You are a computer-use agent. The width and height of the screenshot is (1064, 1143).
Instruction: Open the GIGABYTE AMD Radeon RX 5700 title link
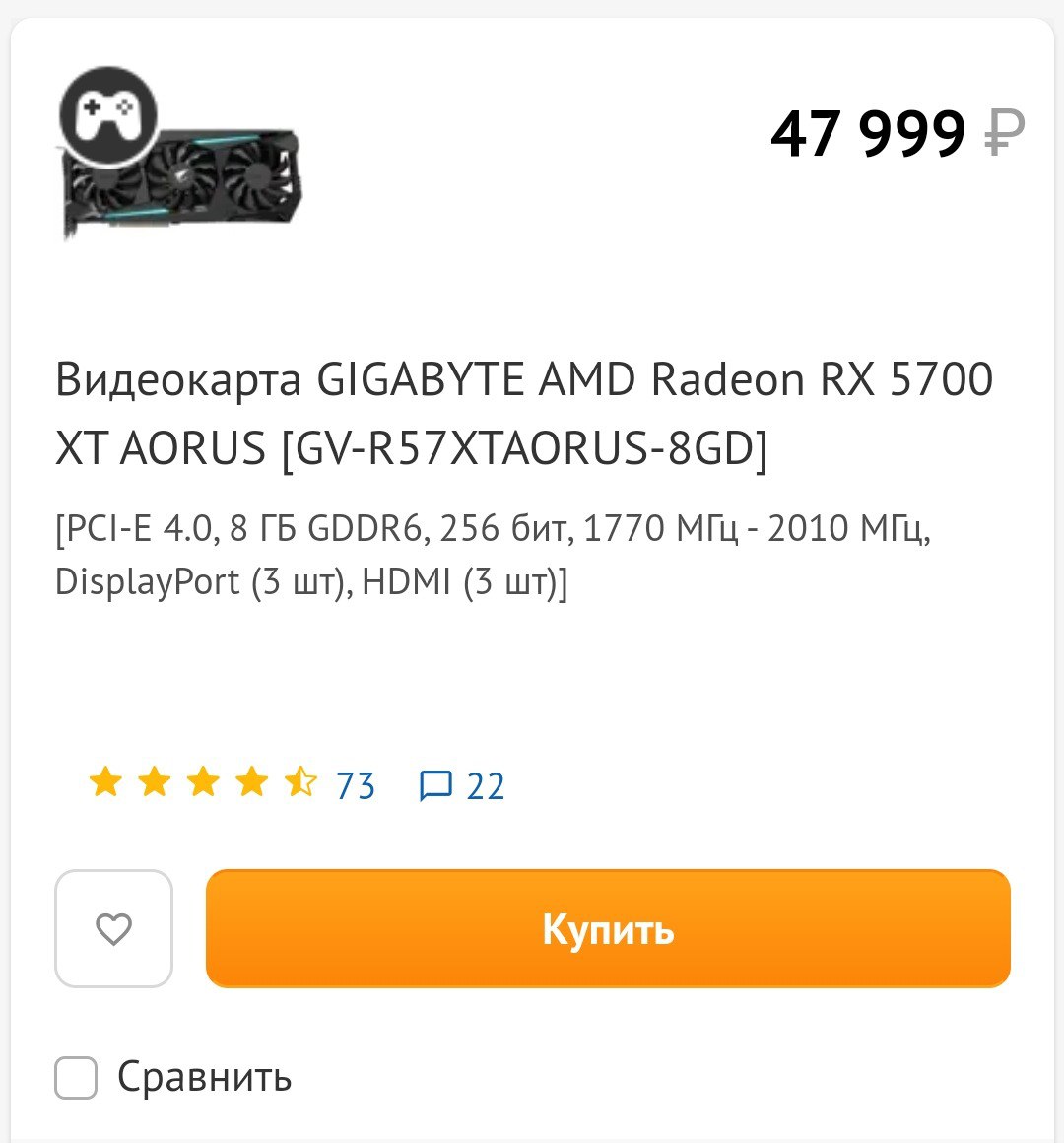pos(524,413)
